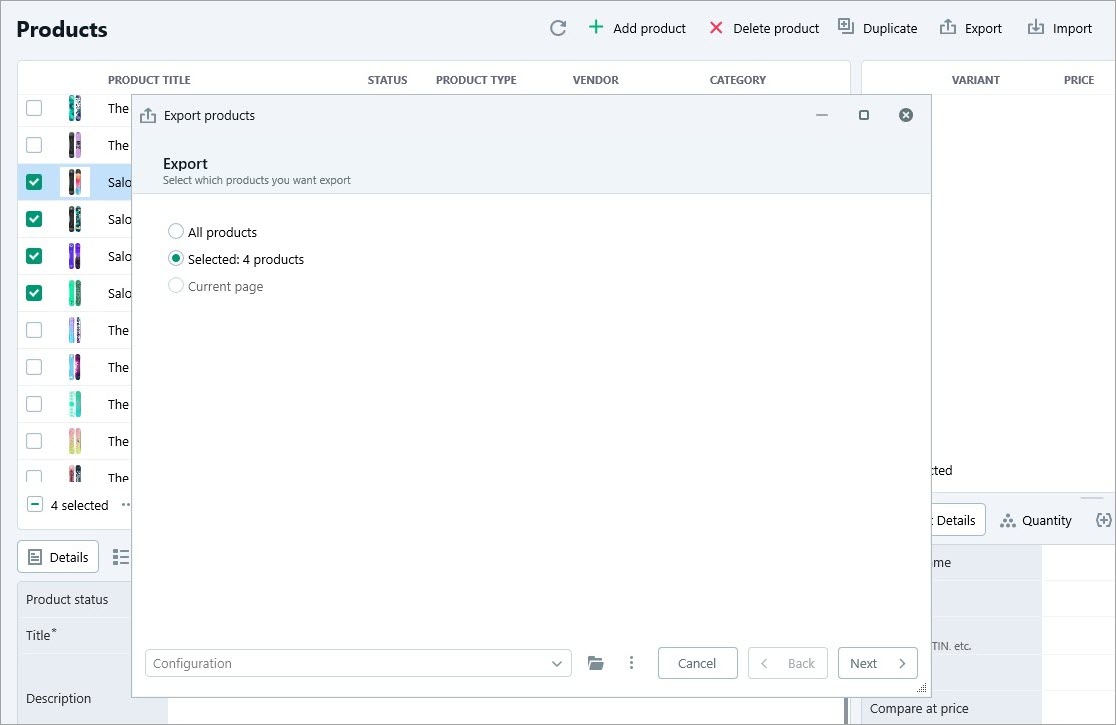Minimize the Export products dialog
1116x725 pixels.
[x=822, y=115]
